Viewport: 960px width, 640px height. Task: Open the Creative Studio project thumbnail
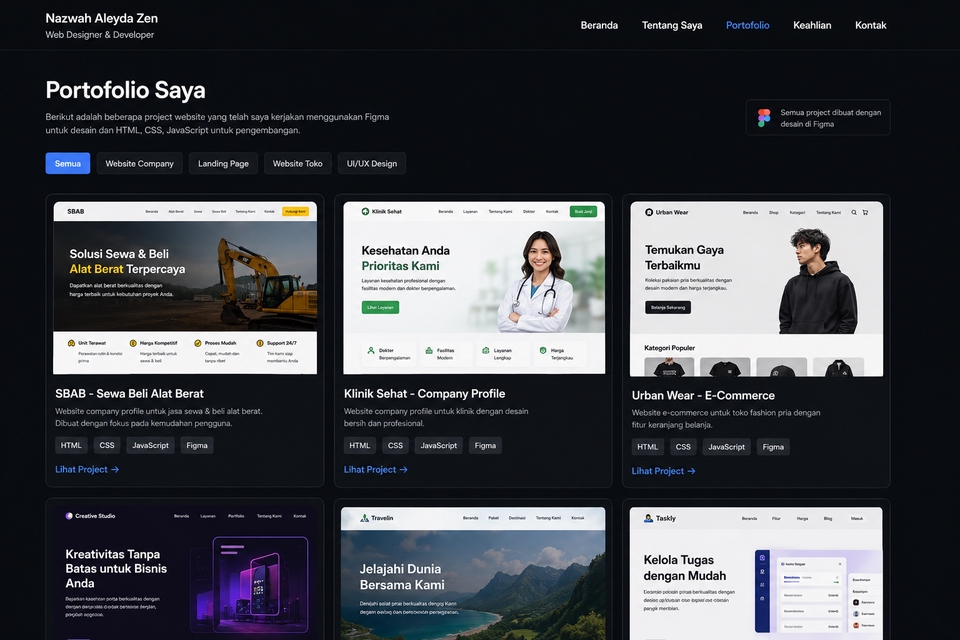click(x=185, y=573)
